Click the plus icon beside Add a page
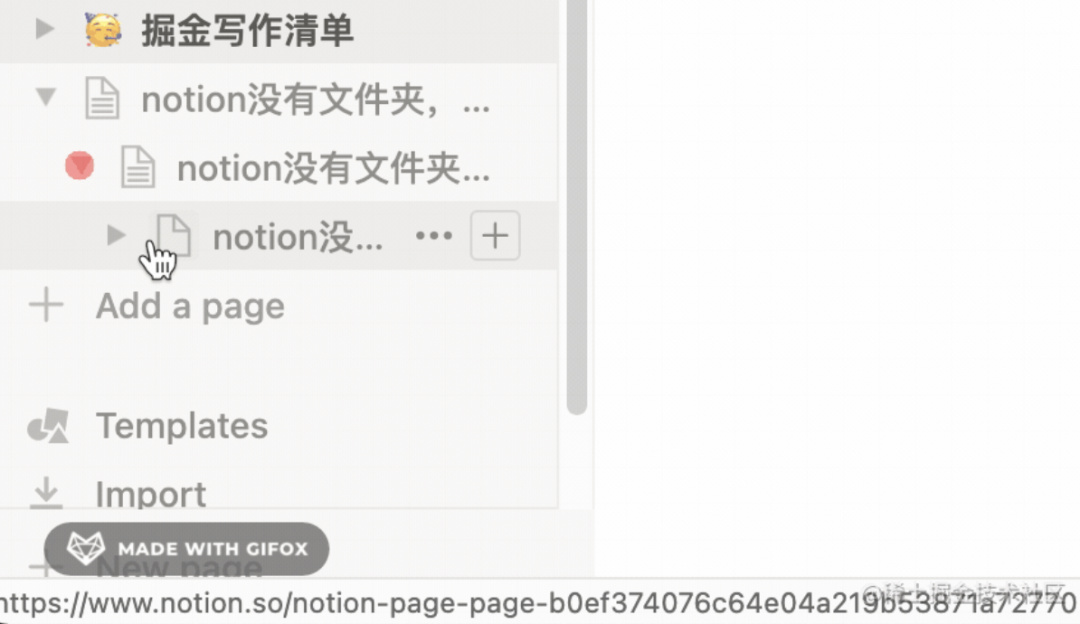1080x624 pixels. [46, 305]
